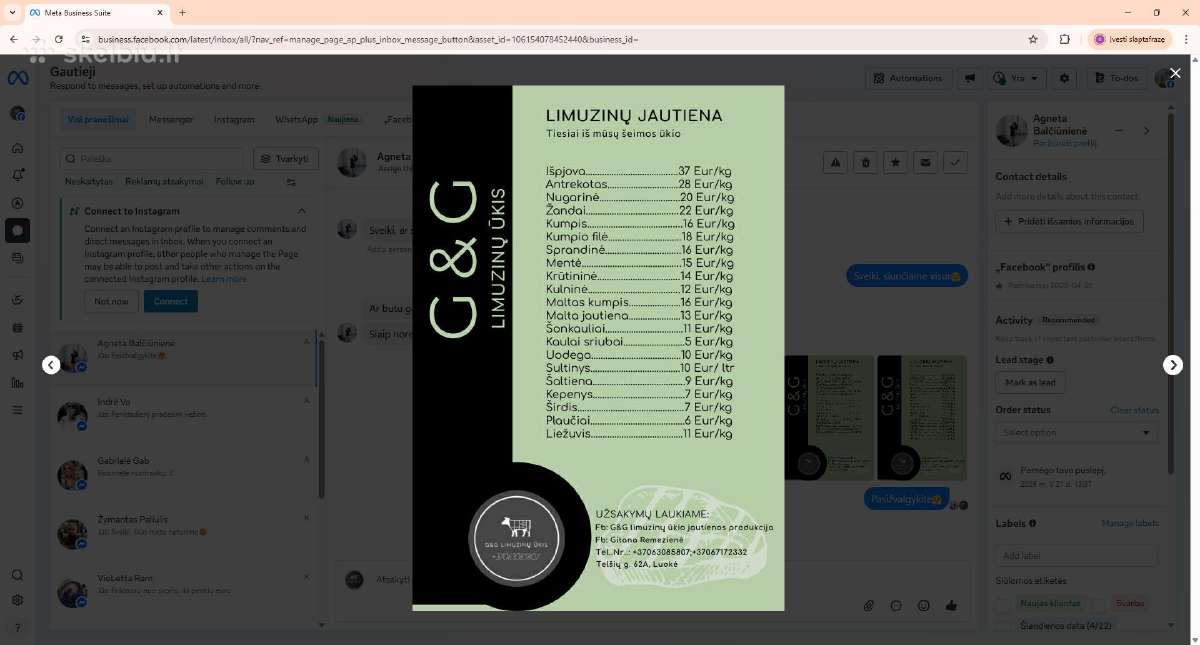
Task: Click Pridėti išsamios informacijos button
Action: [x=1069, y=221]
